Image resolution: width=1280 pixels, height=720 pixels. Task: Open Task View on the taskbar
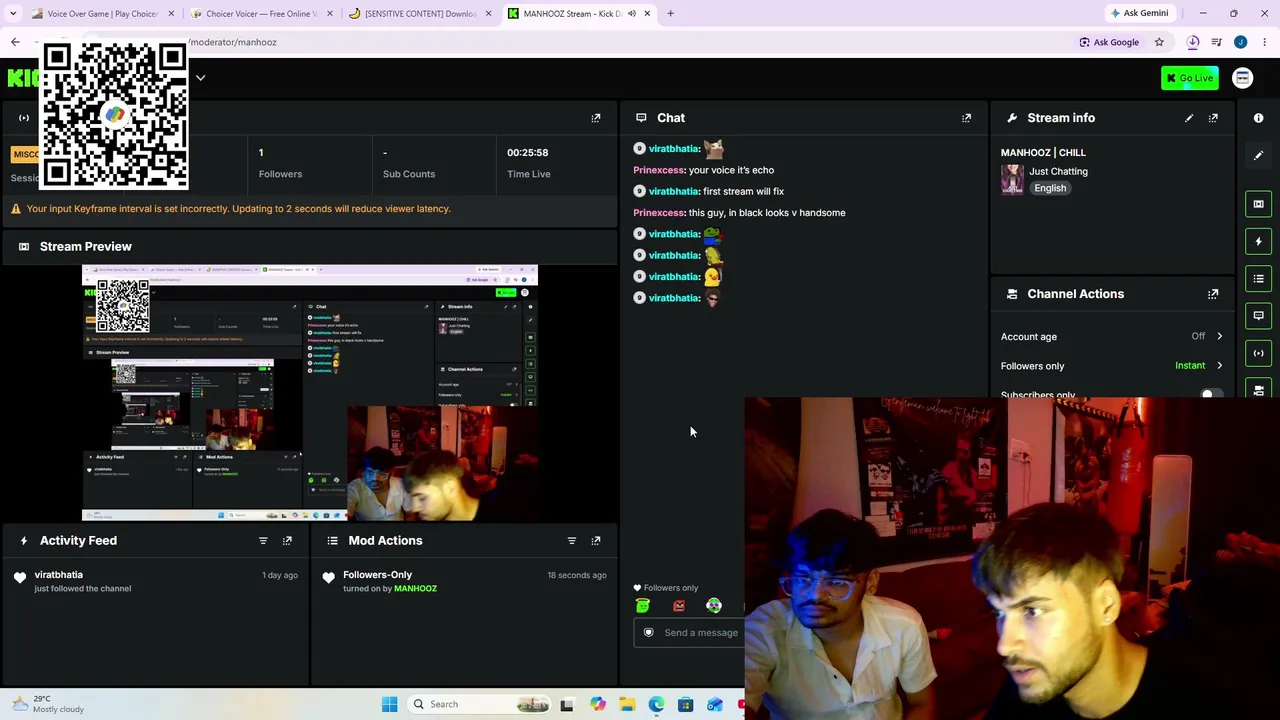point(567,704)
